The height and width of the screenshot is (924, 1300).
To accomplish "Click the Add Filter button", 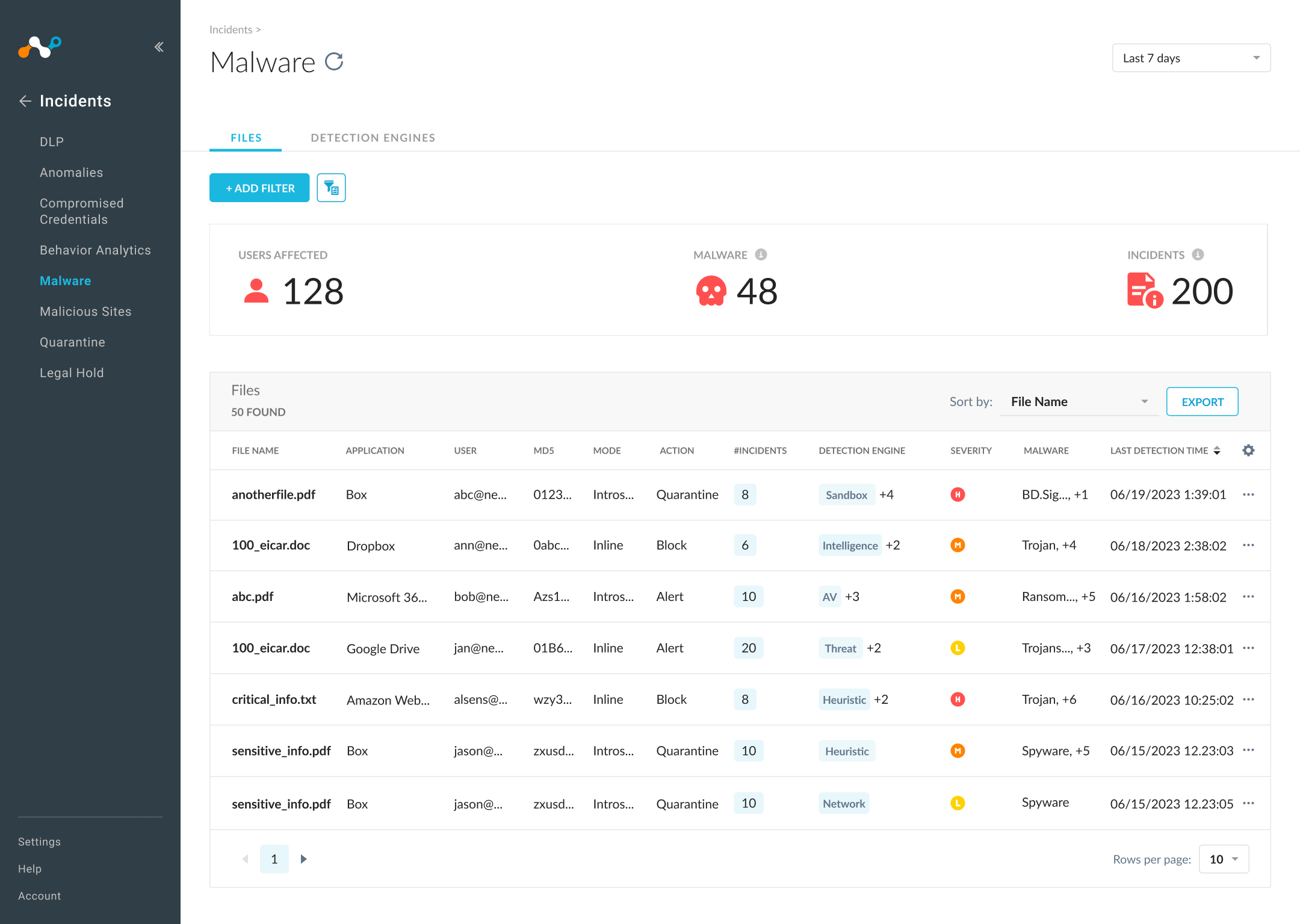I will pos(259,188).
